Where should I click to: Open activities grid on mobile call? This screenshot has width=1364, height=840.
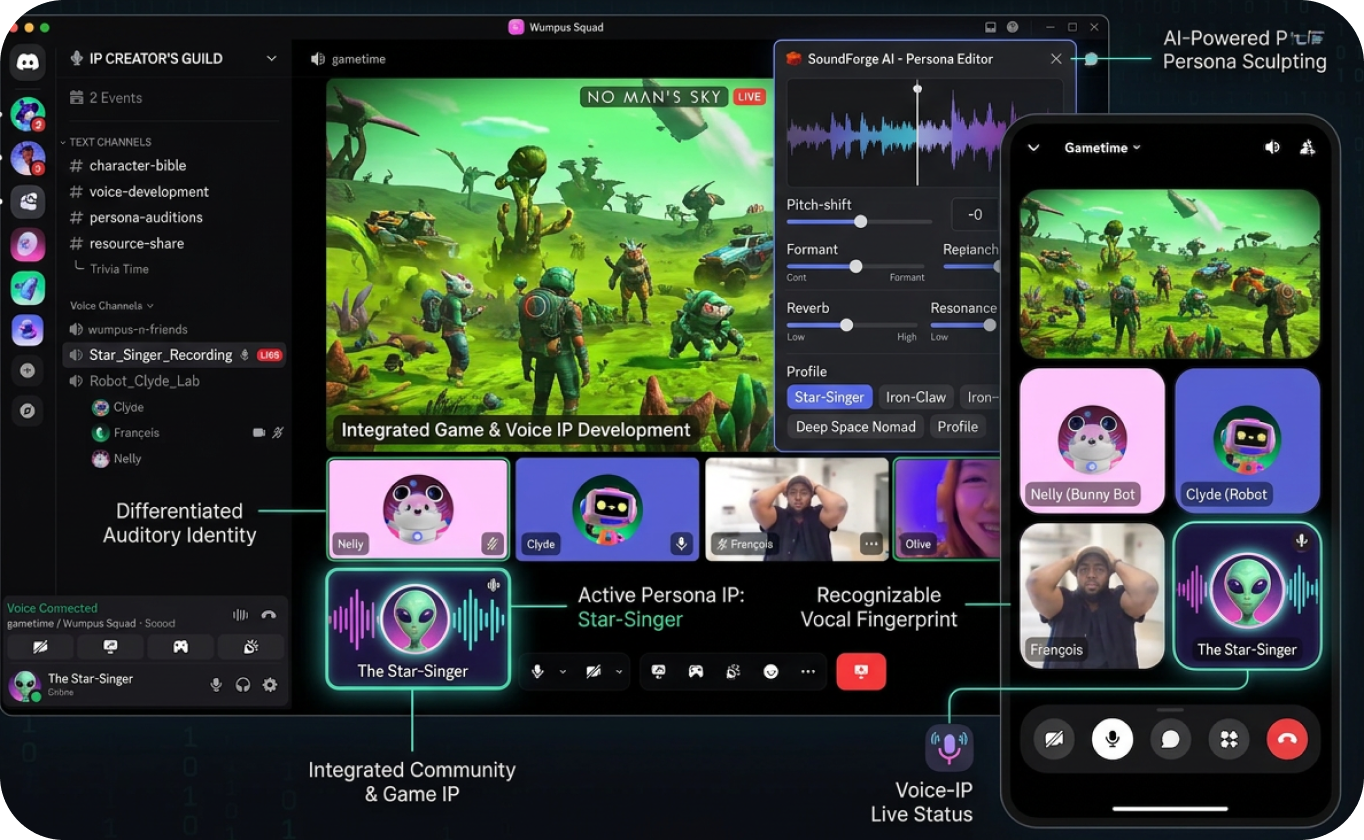tap(1229, 739)
